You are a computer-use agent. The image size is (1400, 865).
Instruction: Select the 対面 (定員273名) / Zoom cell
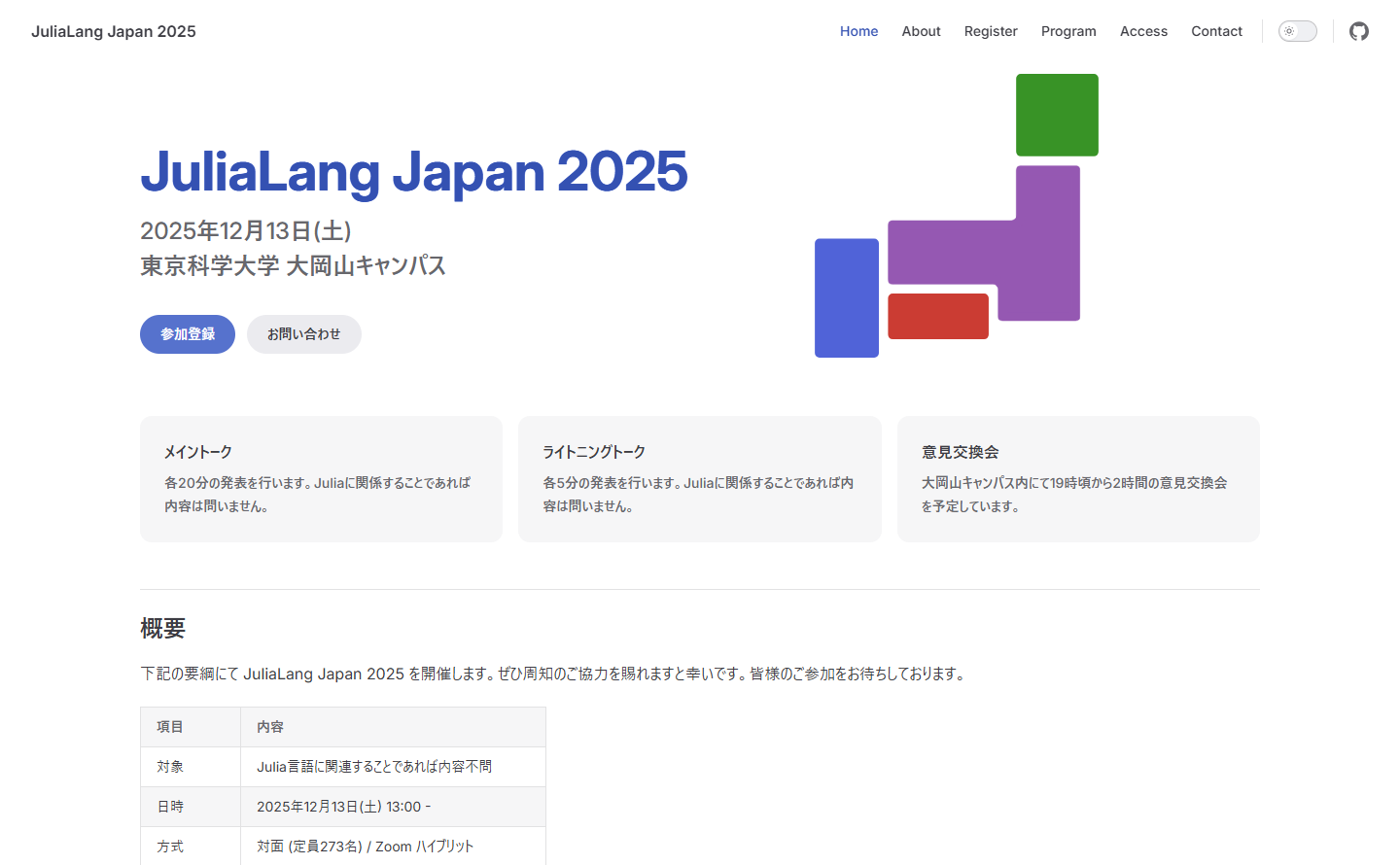point(393,847)
